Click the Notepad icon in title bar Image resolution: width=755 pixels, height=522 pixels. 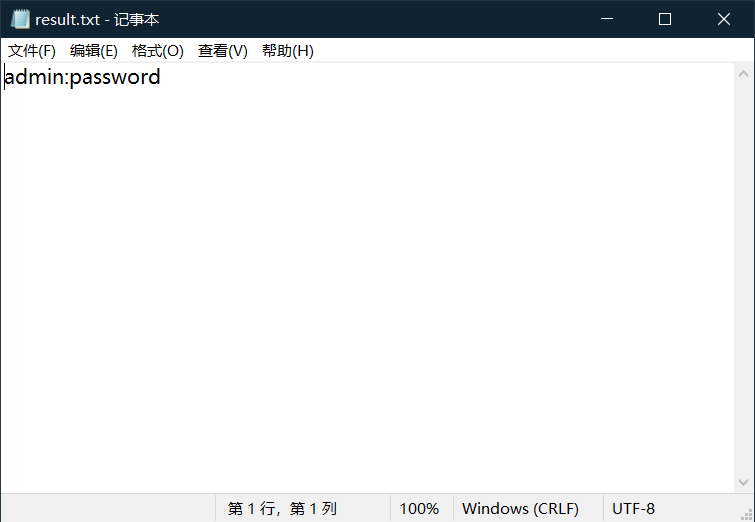tap(20, 19)
